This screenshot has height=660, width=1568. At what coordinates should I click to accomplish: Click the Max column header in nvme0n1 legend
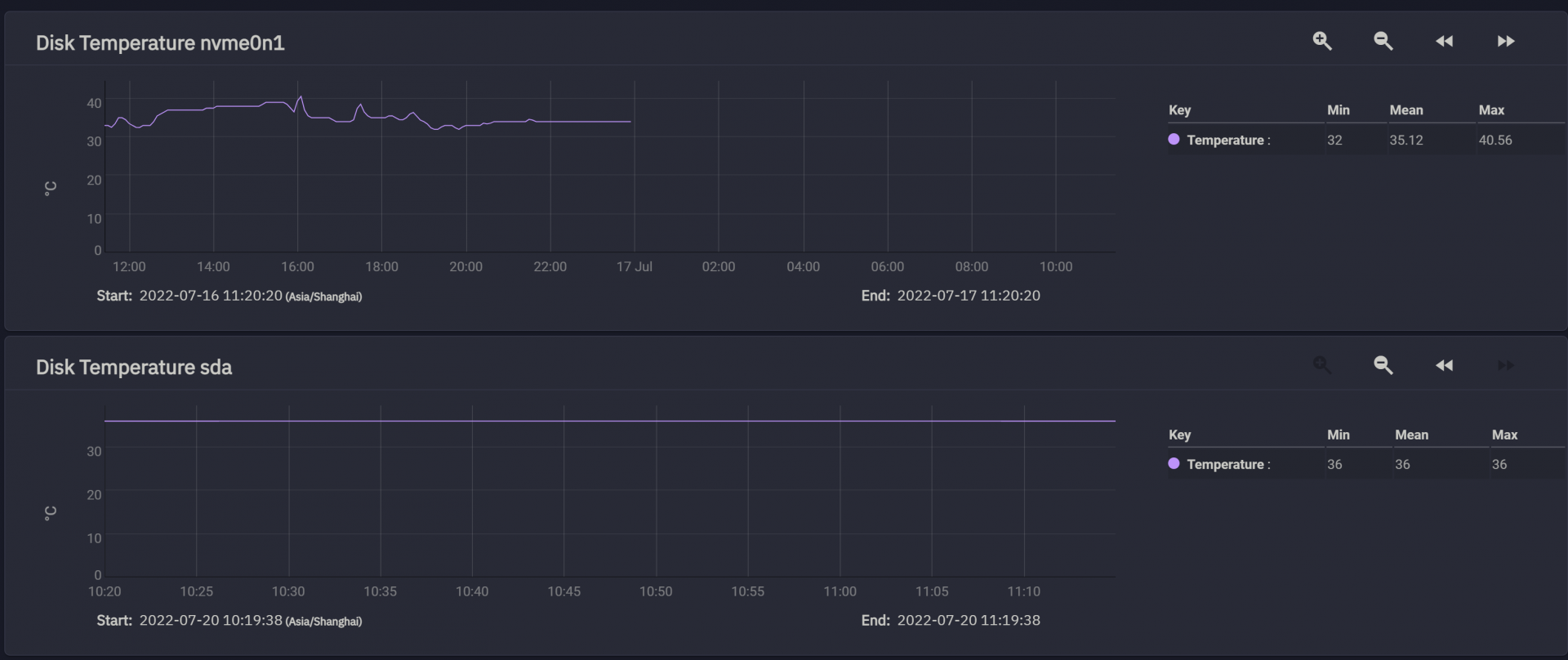tap(1491, 110)
